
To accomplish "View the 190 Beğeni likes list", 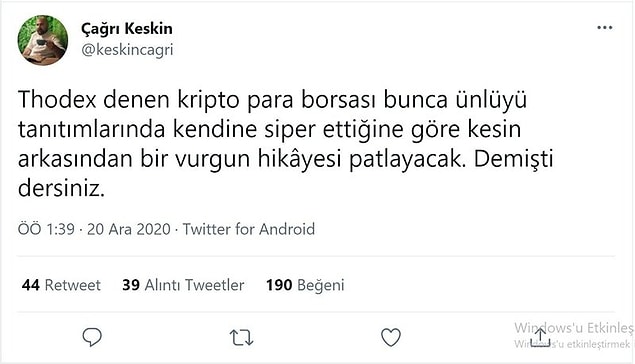I will coord(305,285).
